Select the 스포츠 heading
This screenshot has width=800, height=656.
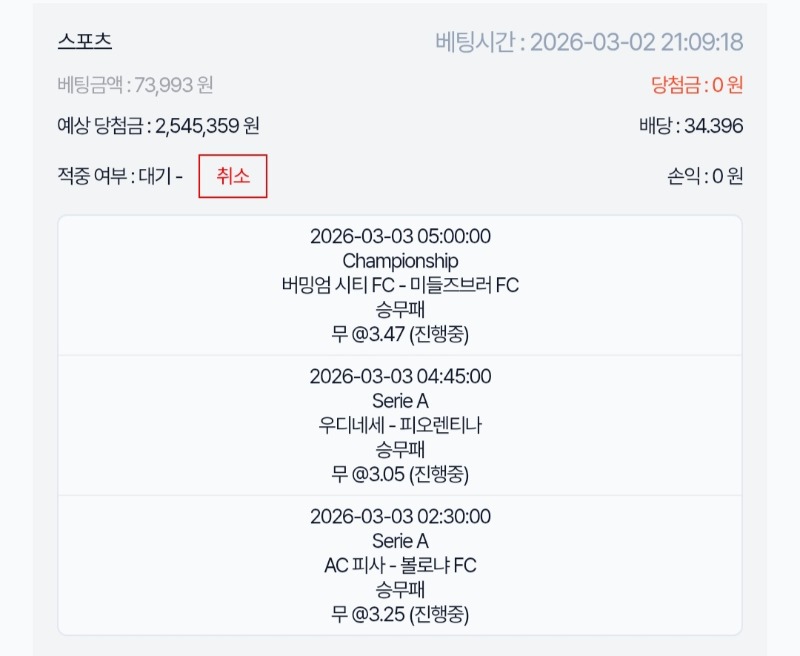[85, 42]
